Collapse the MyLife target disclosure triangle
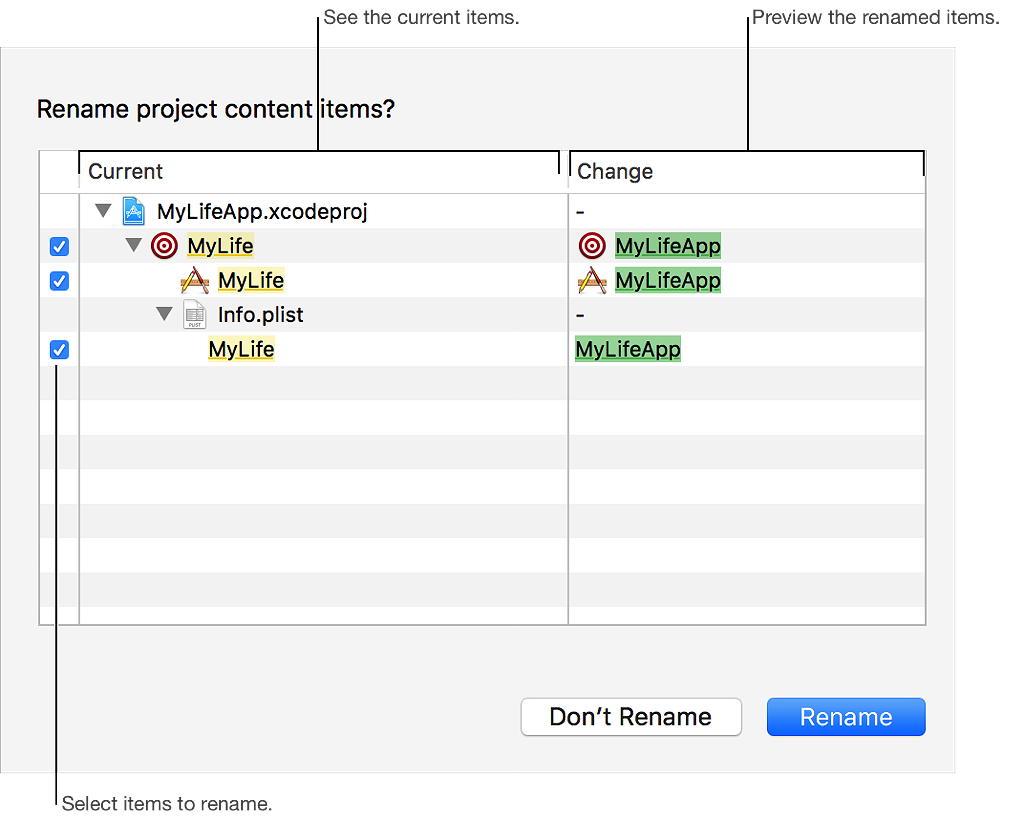Viewport: 1024px width, 821px height. click(x=133, y=246)
